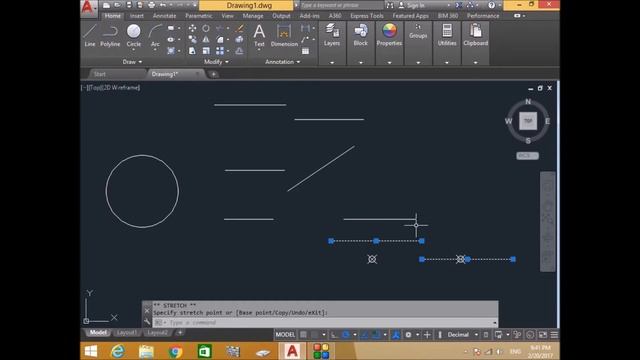Toggle clean screen icon in status bar

click(x=542, y=335)
